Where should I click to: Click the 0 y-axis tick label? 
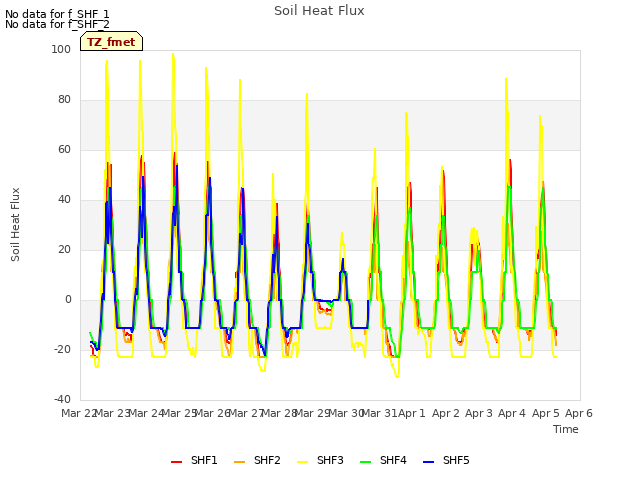[x=68, y=300]
